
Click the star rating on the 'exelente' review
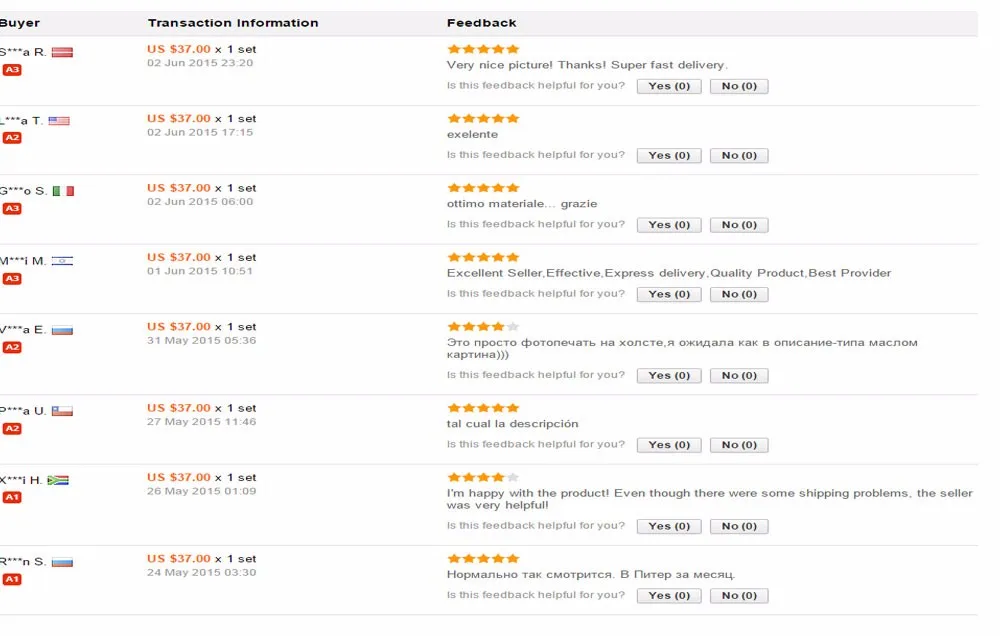click(x=483, y=118)
